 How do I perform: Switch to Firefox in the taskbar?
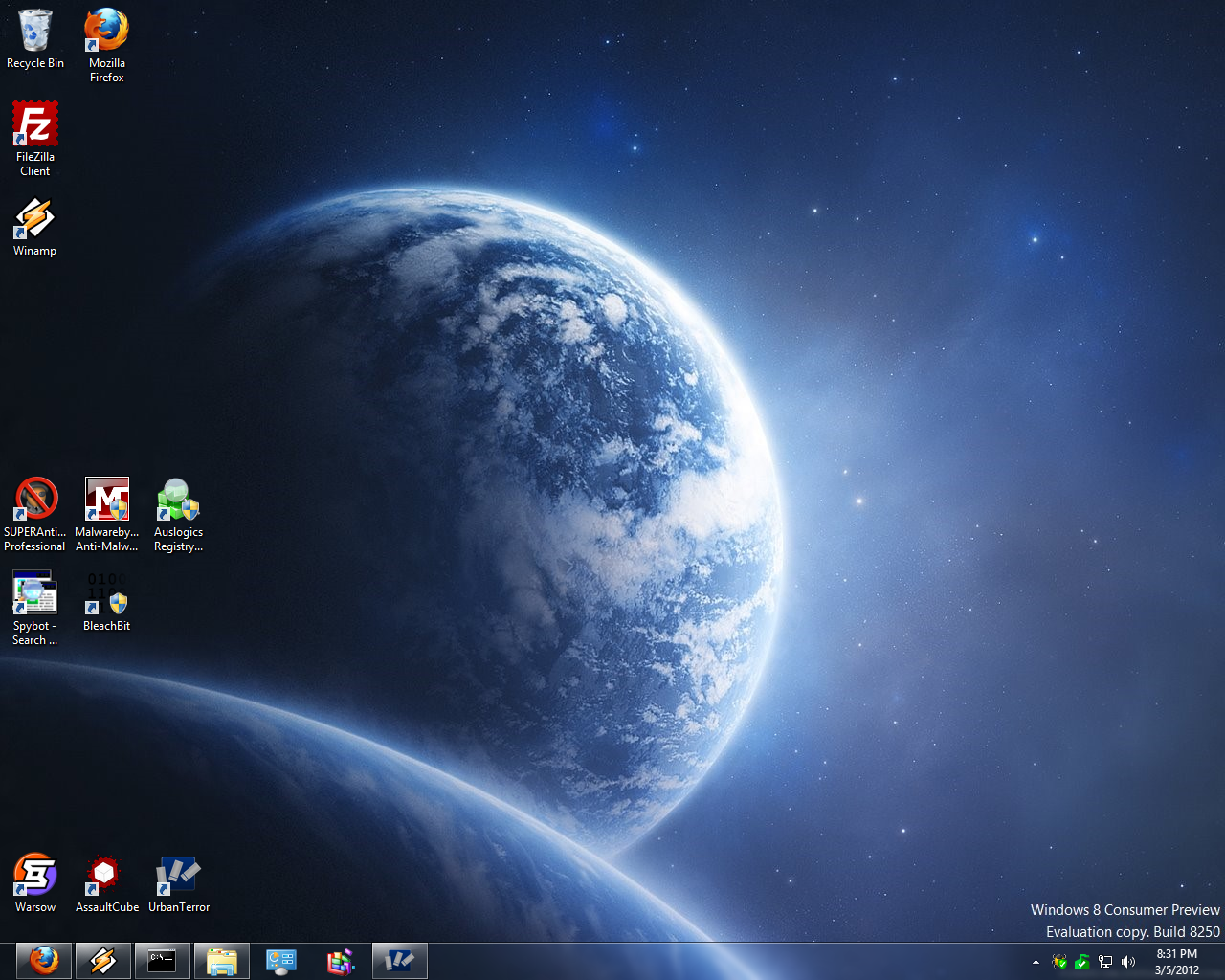(x=44, y=961)
